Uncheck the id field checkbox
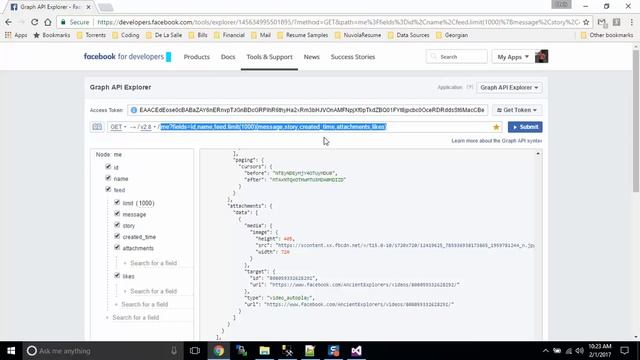This screenshot has width=640, height=360. [108, 167]
